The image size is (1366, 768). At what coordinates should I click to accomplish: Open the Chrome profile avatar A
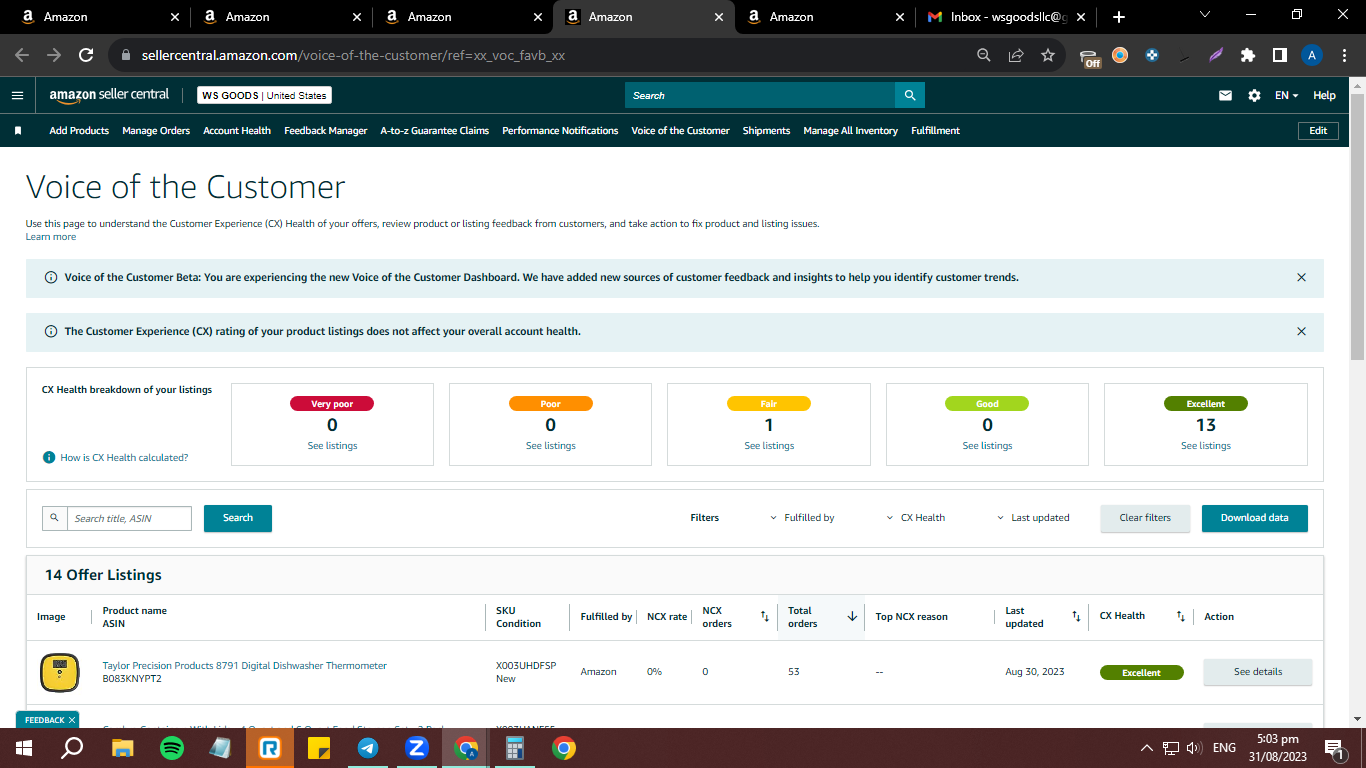point(1312,55)
